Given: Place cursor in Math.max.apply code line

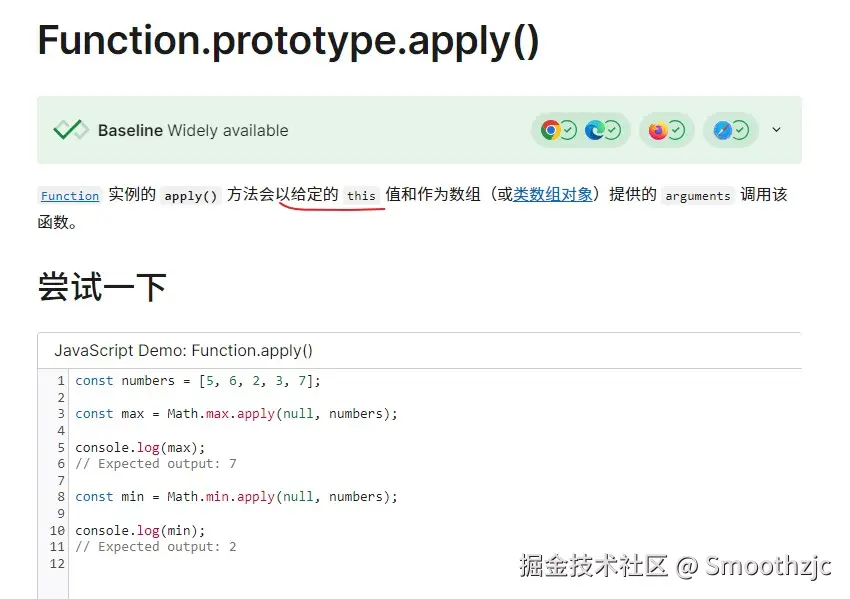Looking at the screenshot, I should tap(236, 413).
